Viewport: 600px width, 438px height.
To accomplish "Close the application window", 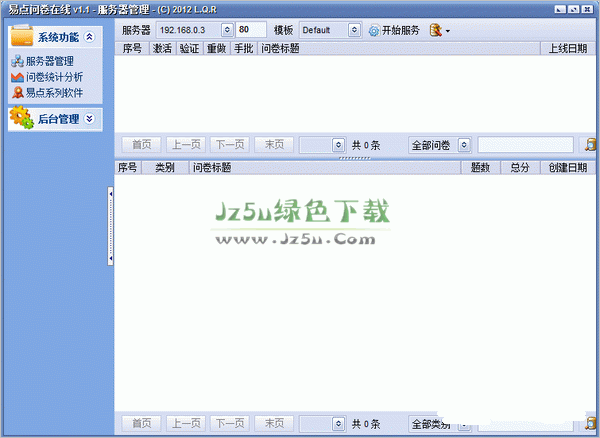I will pyautogui.click(x=587, y=10).
